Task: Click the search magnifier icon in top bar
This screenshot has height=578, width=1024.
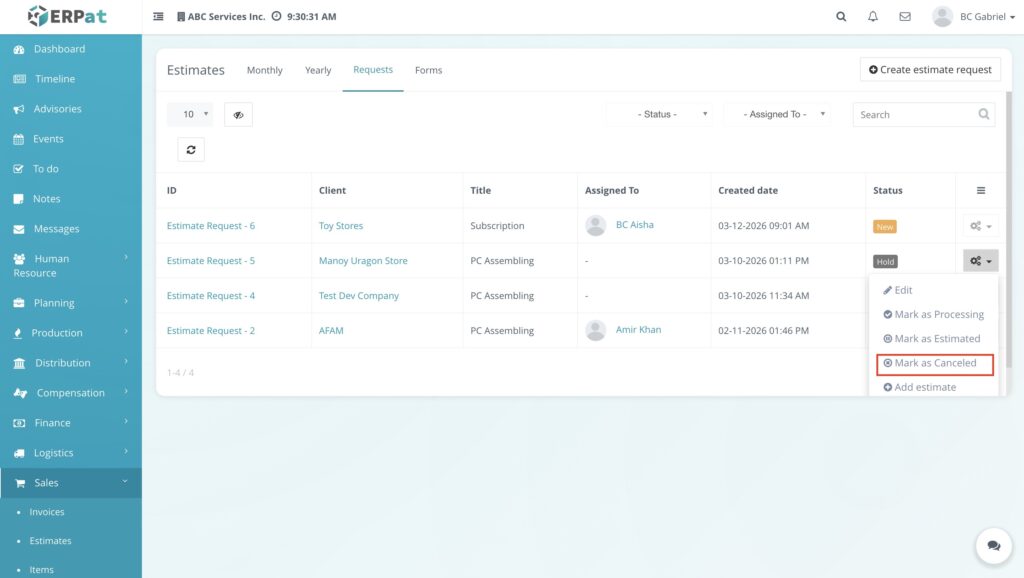Action: (x=841, y=17)
